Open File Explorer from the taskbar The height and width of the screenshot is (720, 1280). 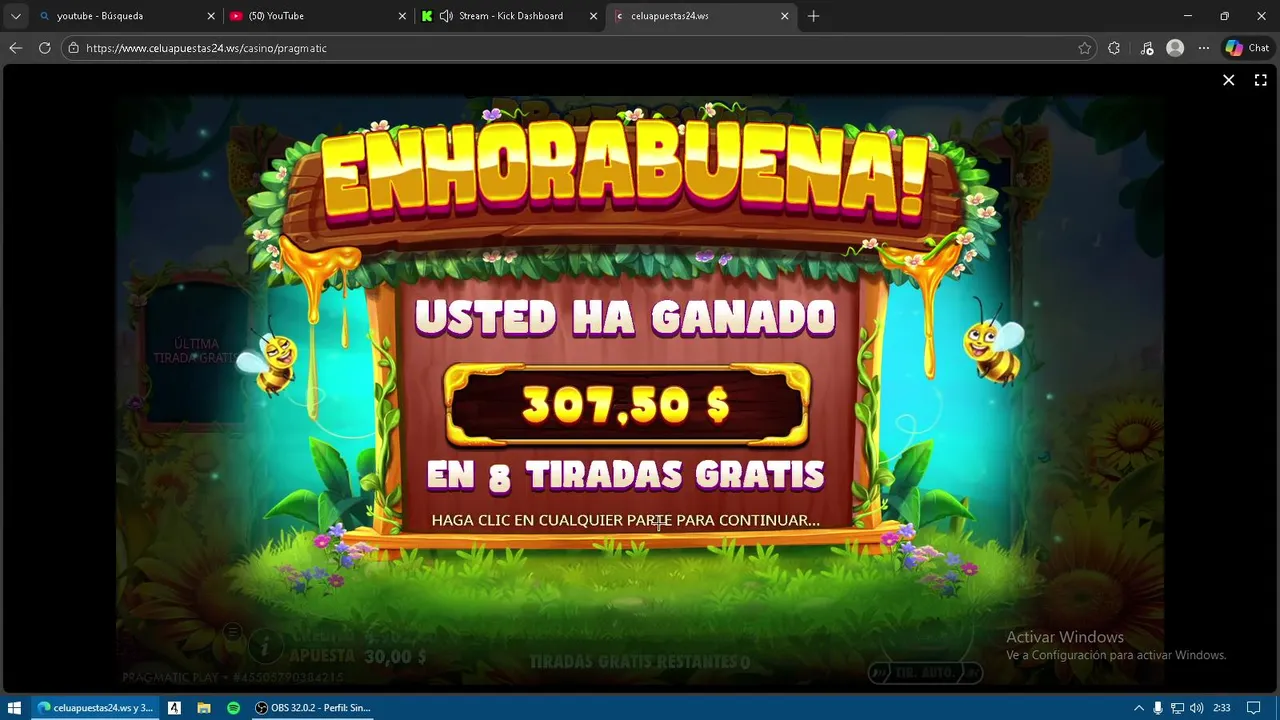(204, 707)
